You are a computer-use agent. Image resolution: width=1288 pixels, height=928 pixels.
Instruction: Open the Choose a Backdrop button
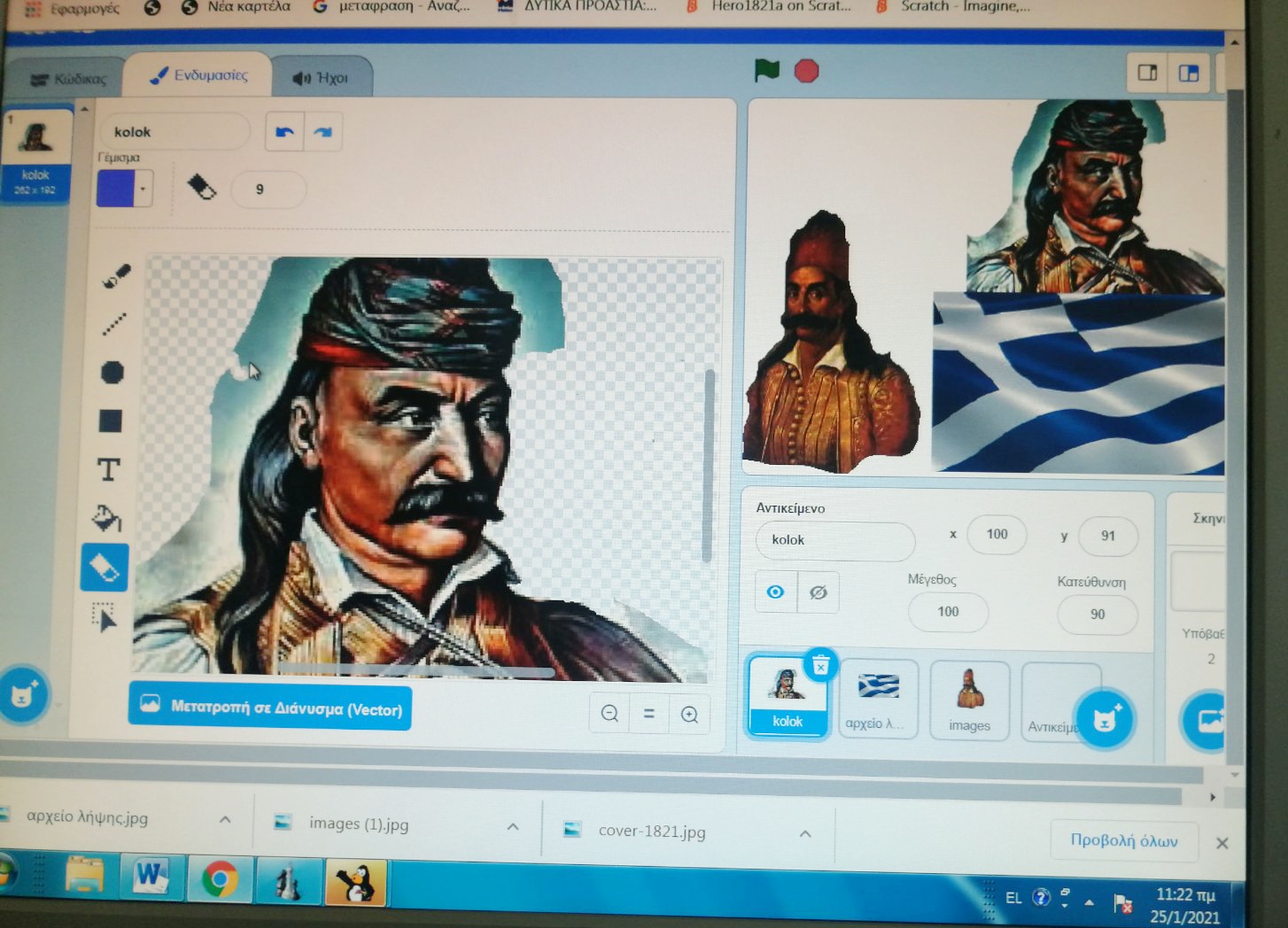coord(1207,720)
